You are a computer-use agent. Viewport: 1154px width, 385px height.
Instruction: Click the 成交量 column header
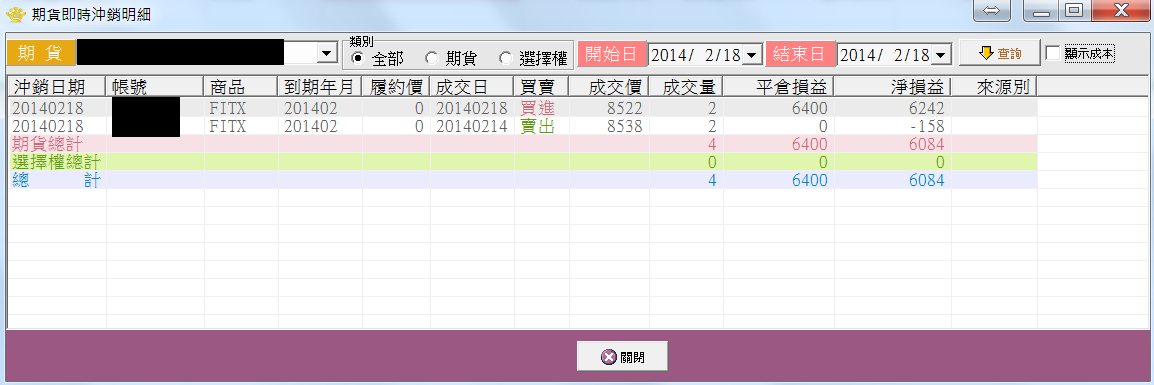click(x=687, y=87)
